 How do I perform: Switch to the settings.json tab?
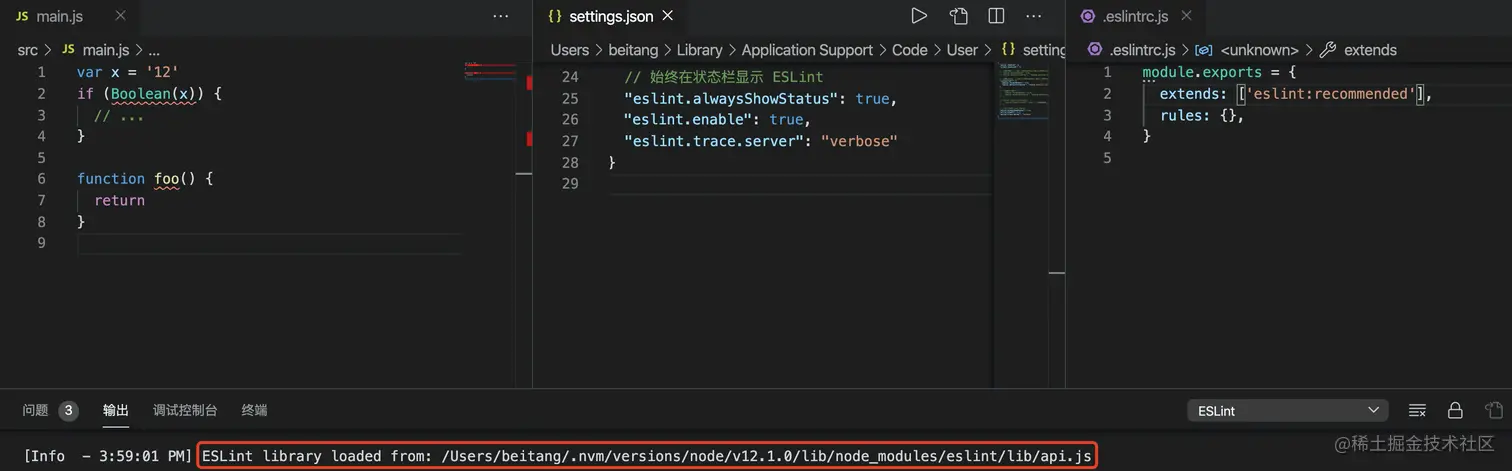[610, 16]
